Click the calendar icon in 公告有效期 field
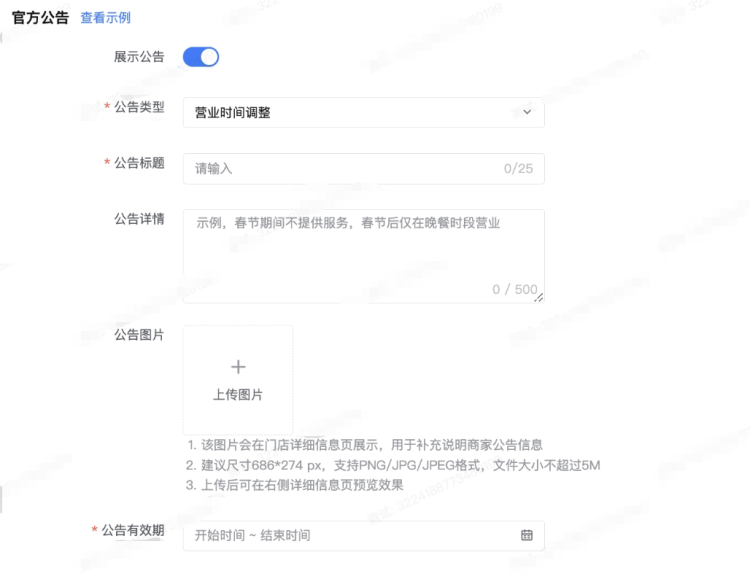The image size is (750, 579). pyautogui.click(x=527, y=535)
